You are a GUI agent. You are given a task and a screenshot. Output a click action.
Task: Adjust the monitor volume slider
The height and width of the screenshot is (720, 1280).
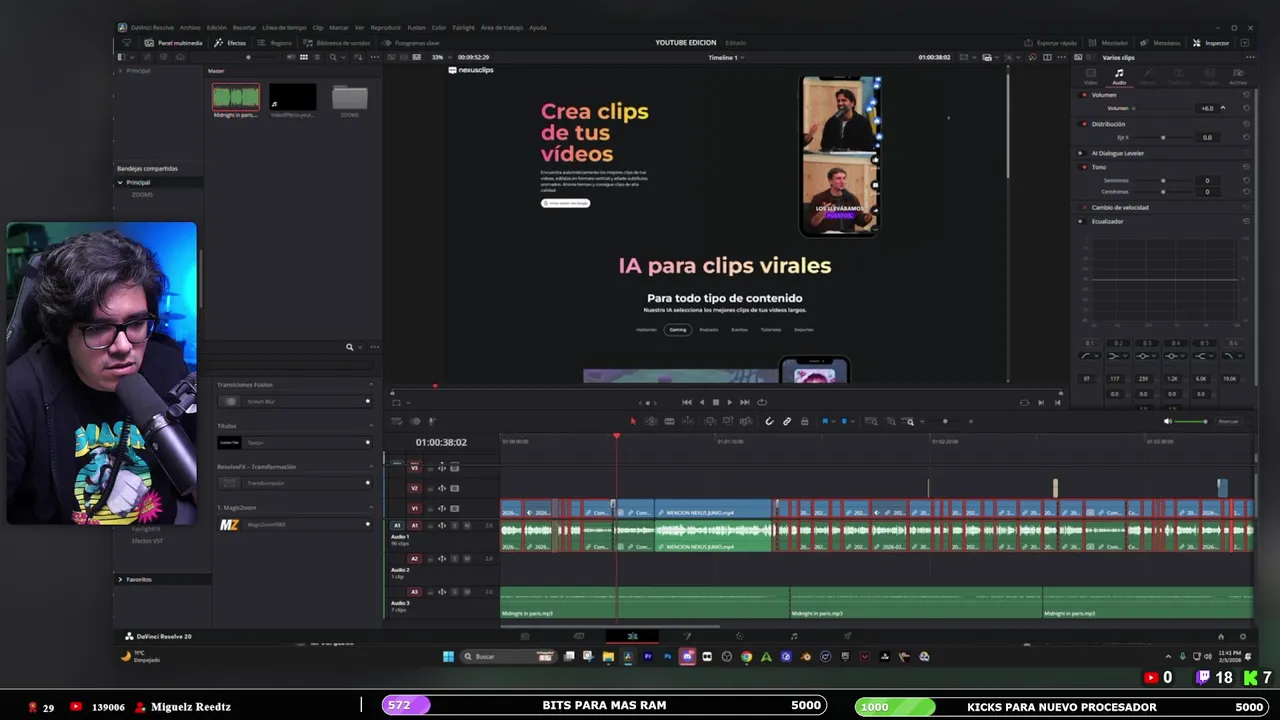(1191, 421)
